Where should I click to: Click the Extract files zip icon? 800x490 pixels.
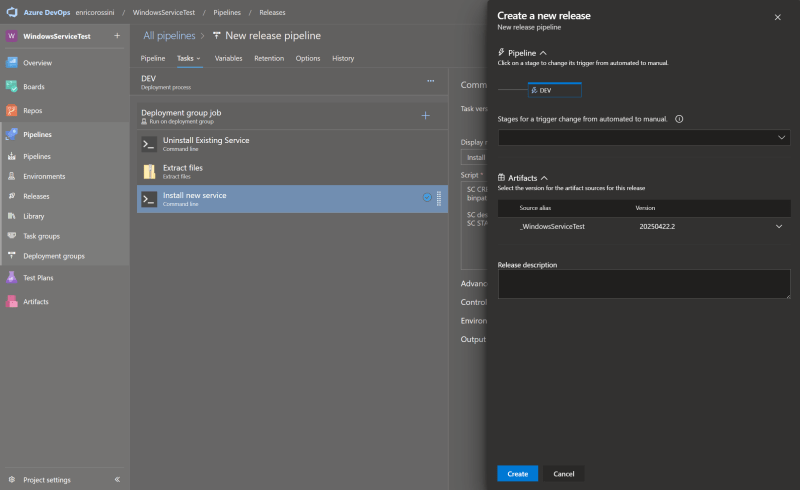pos(149,172)
